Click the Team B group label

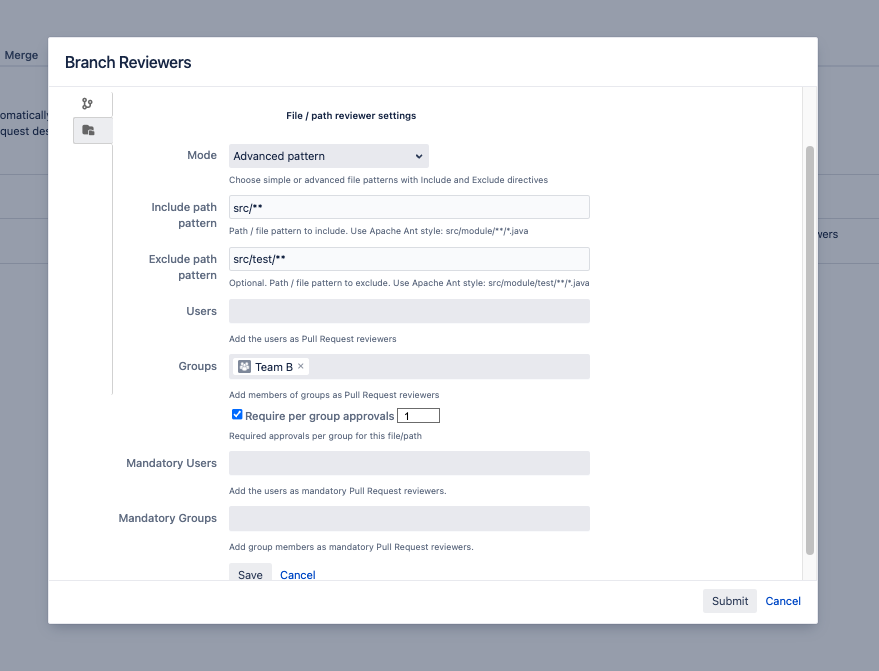tap(273, 367)
